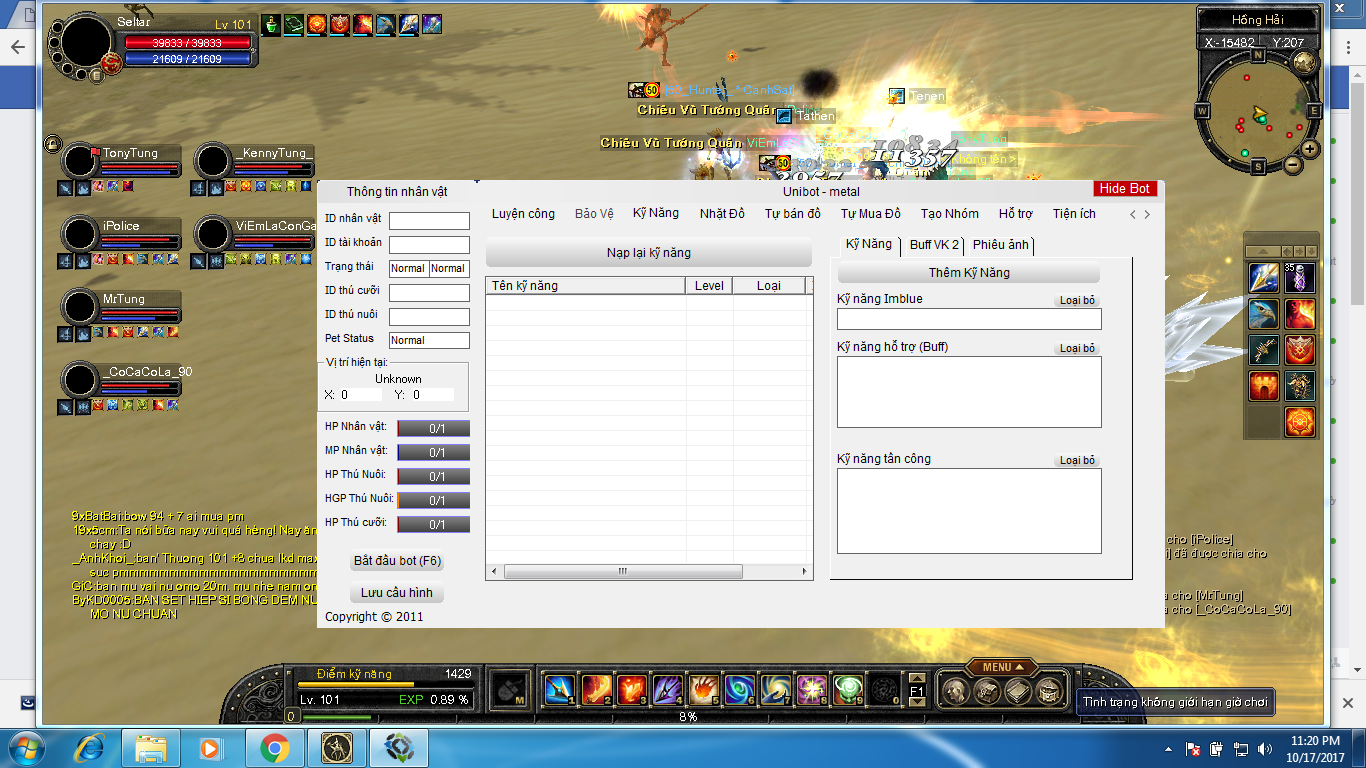Cast the purple spear skill in slot 4
The height and width of the screenshot is (768, 1366).
point(667,689)
